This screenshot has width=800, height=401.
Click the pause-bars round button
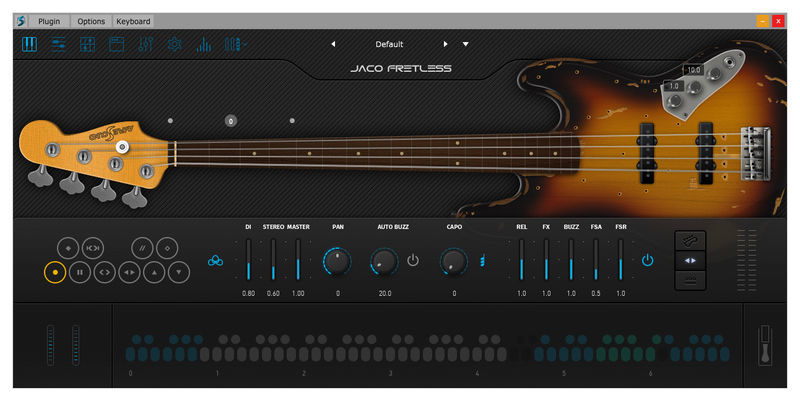pos(80,272)
